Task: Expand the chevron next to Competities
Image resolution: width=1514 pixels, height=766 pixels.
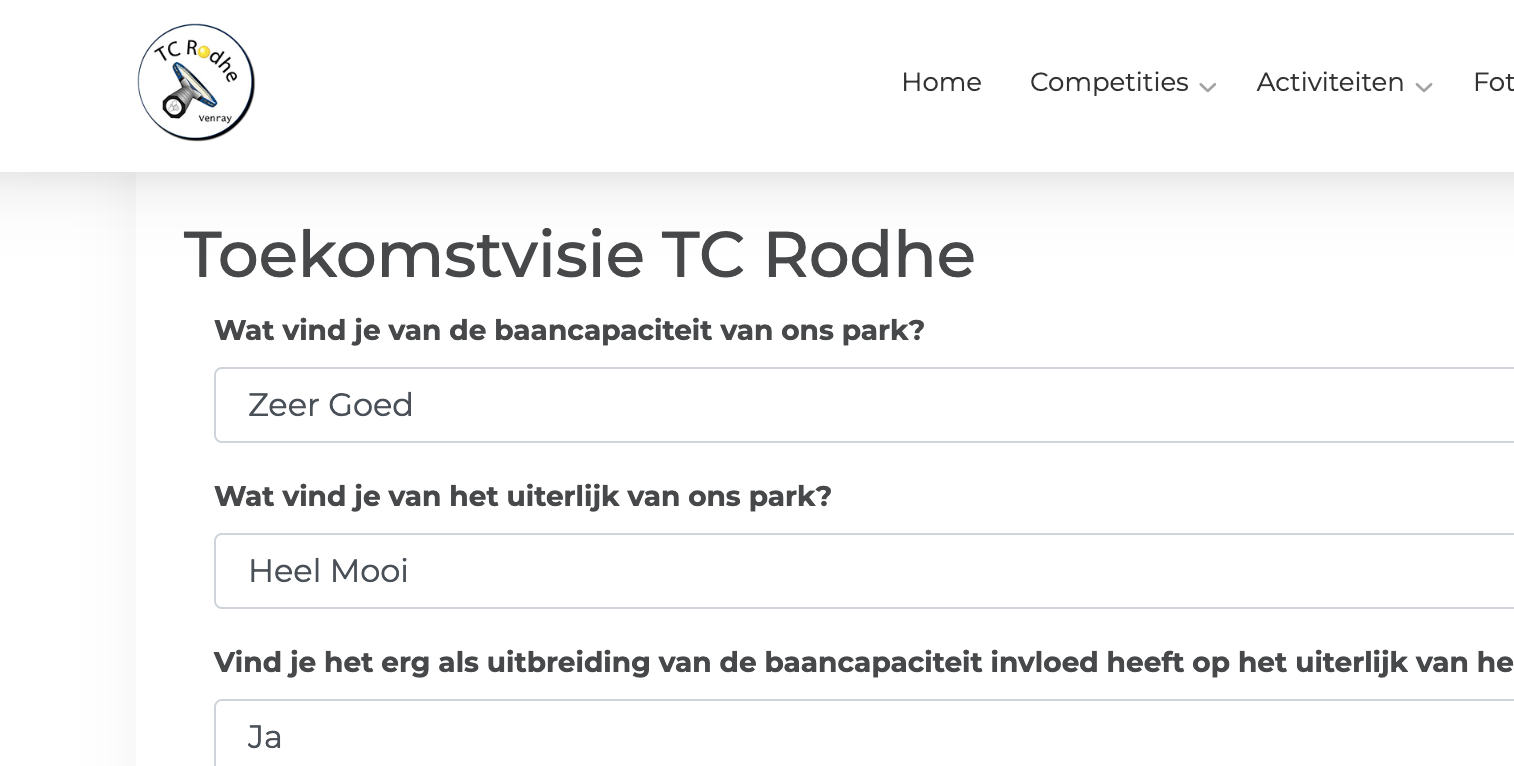Action: coord(1208,87)
